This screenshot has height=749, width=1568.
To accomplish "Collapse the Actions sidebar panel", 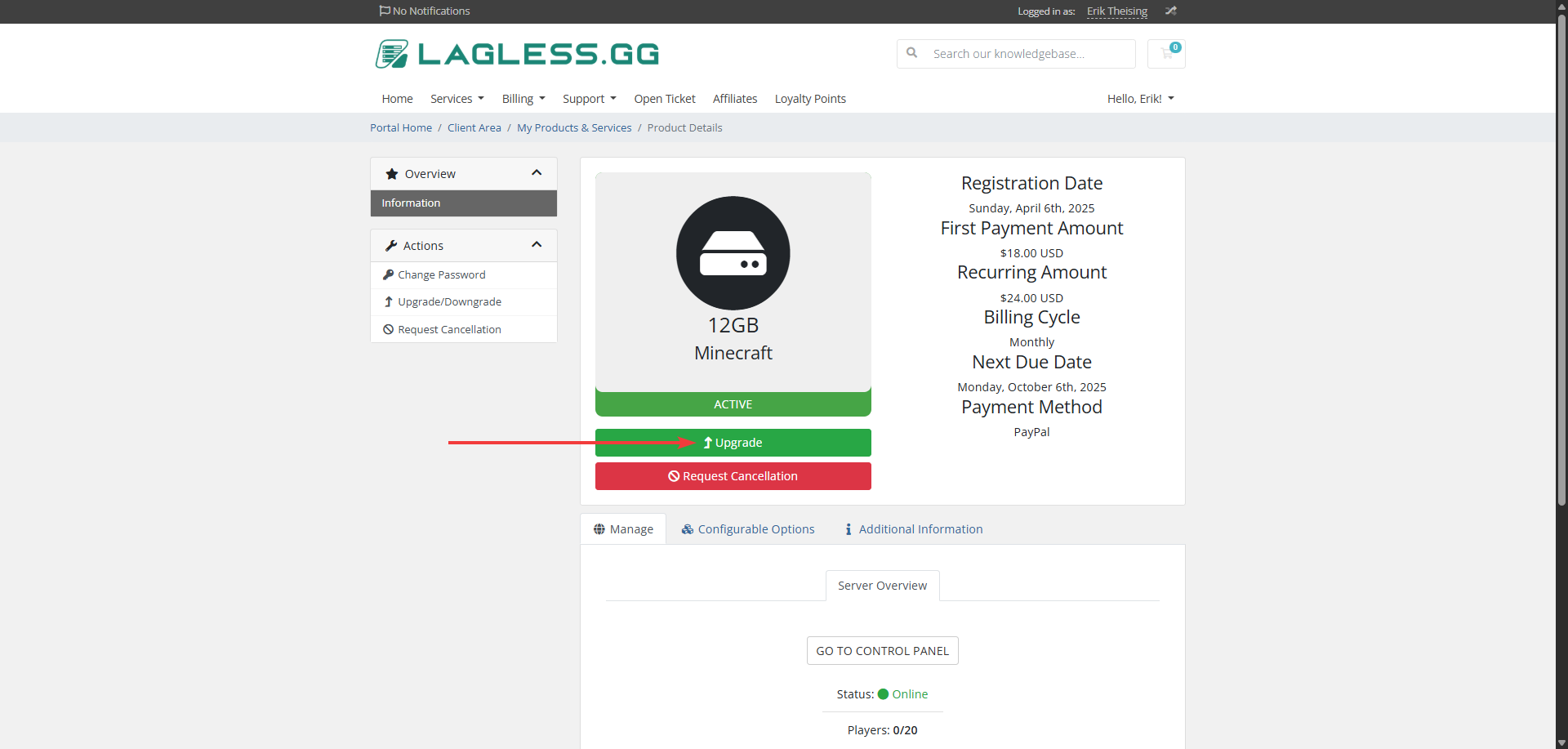I will [x=537, y=245].
